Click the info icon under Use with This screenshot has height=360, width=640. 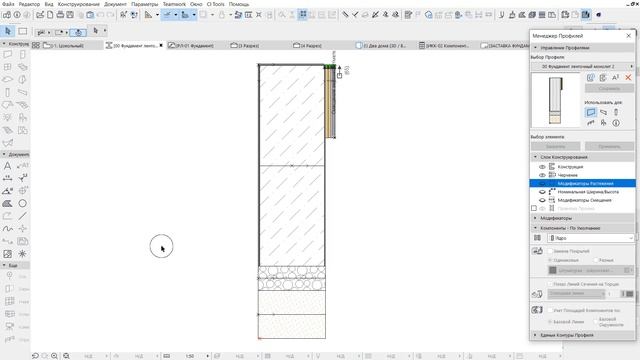616,122
